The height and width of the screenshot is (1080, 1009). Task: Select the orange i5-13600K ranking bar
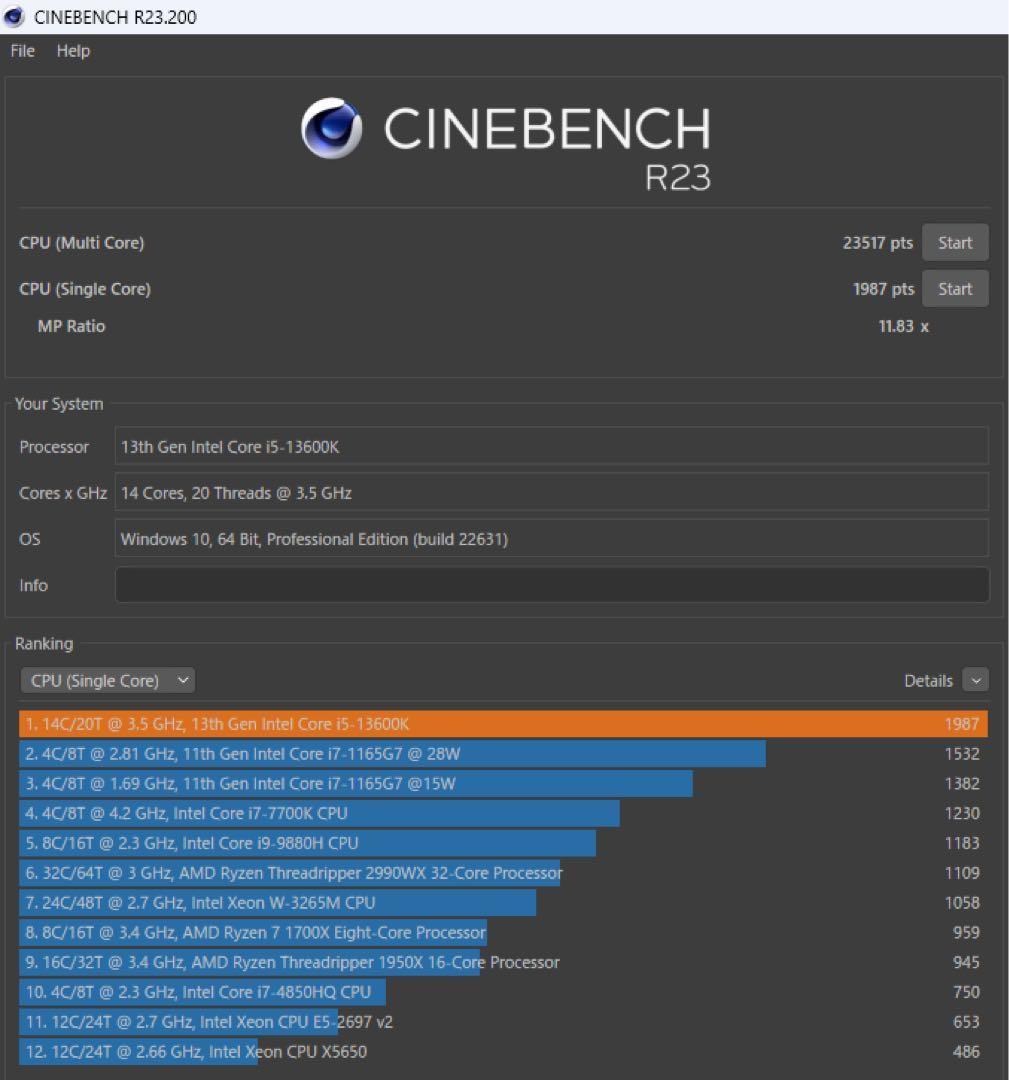tap(502, 724)
